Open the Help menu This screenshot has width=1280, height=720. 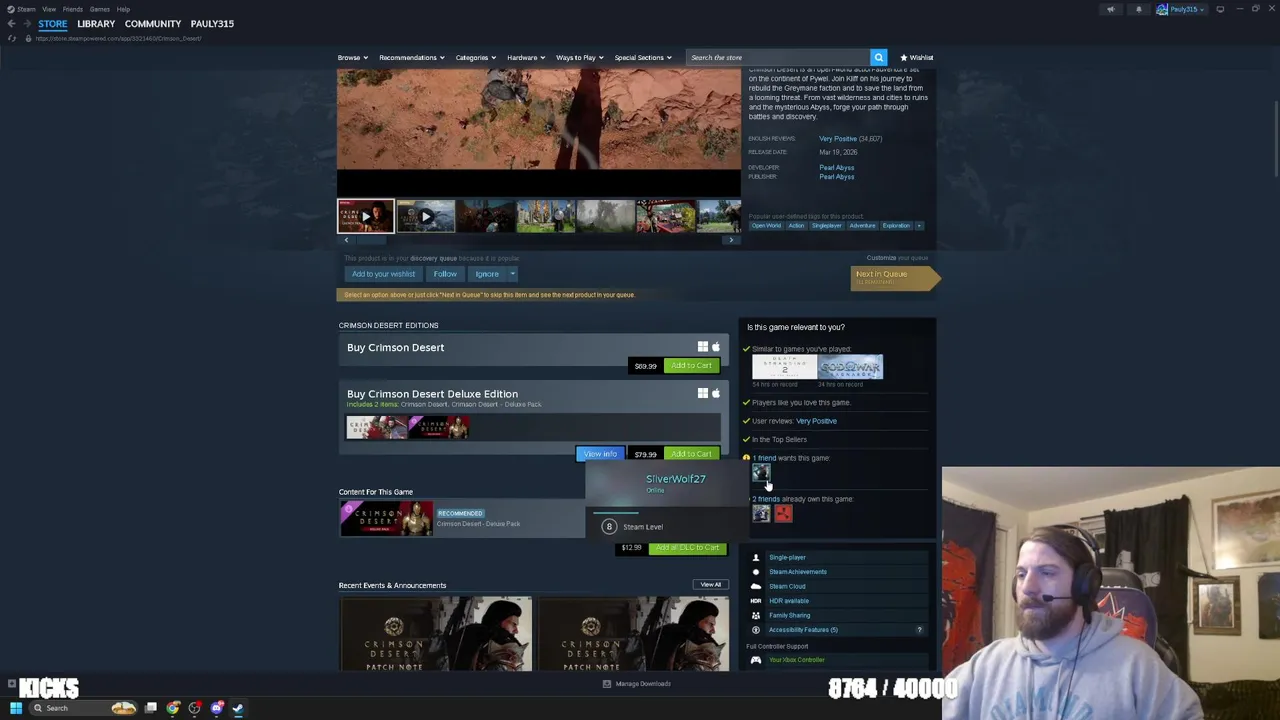(123, 9)
